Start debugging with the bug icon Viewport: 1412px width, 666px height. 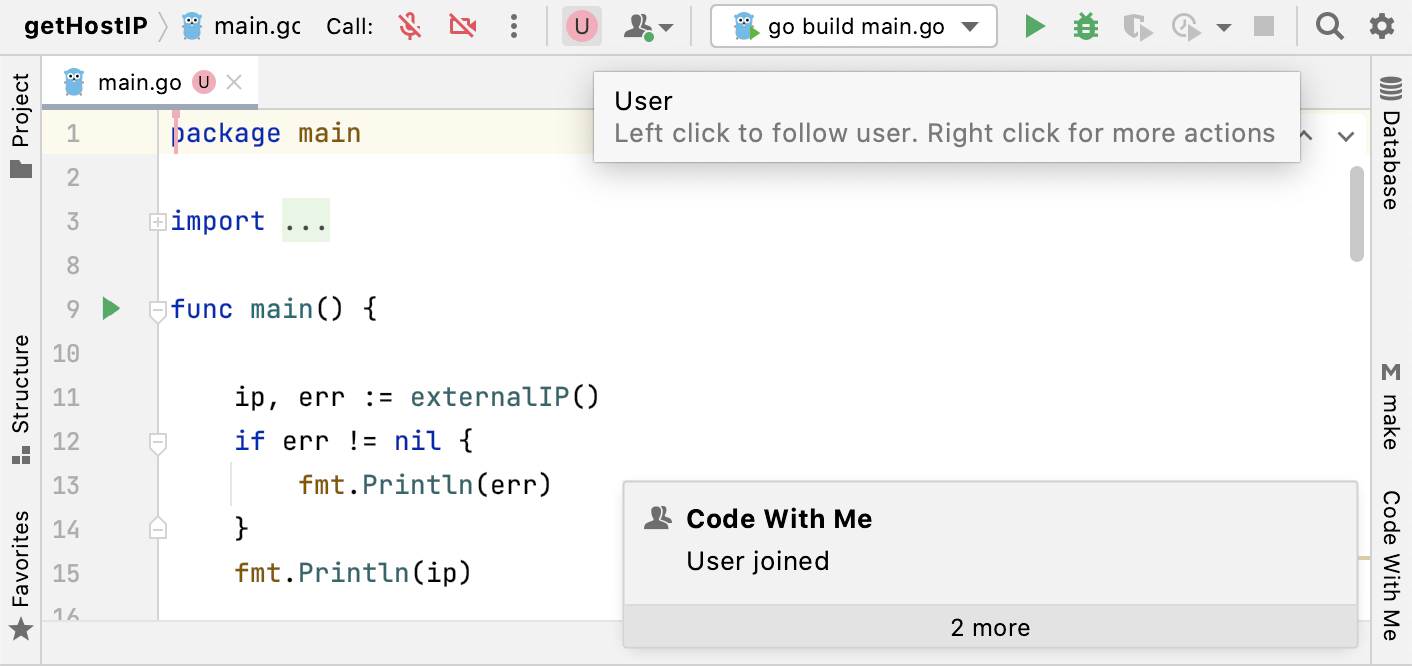coord(1085,27)
